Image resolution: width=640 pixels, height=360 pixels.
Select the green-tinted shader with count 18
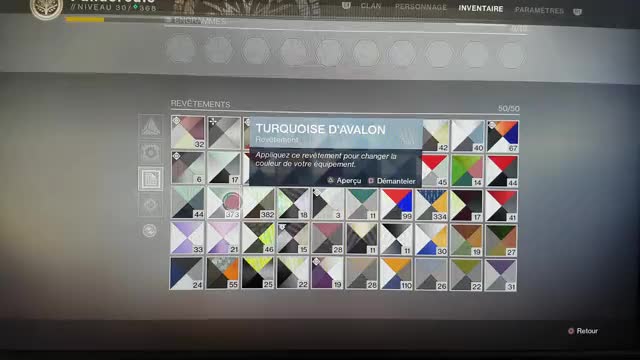pos(293,203)
